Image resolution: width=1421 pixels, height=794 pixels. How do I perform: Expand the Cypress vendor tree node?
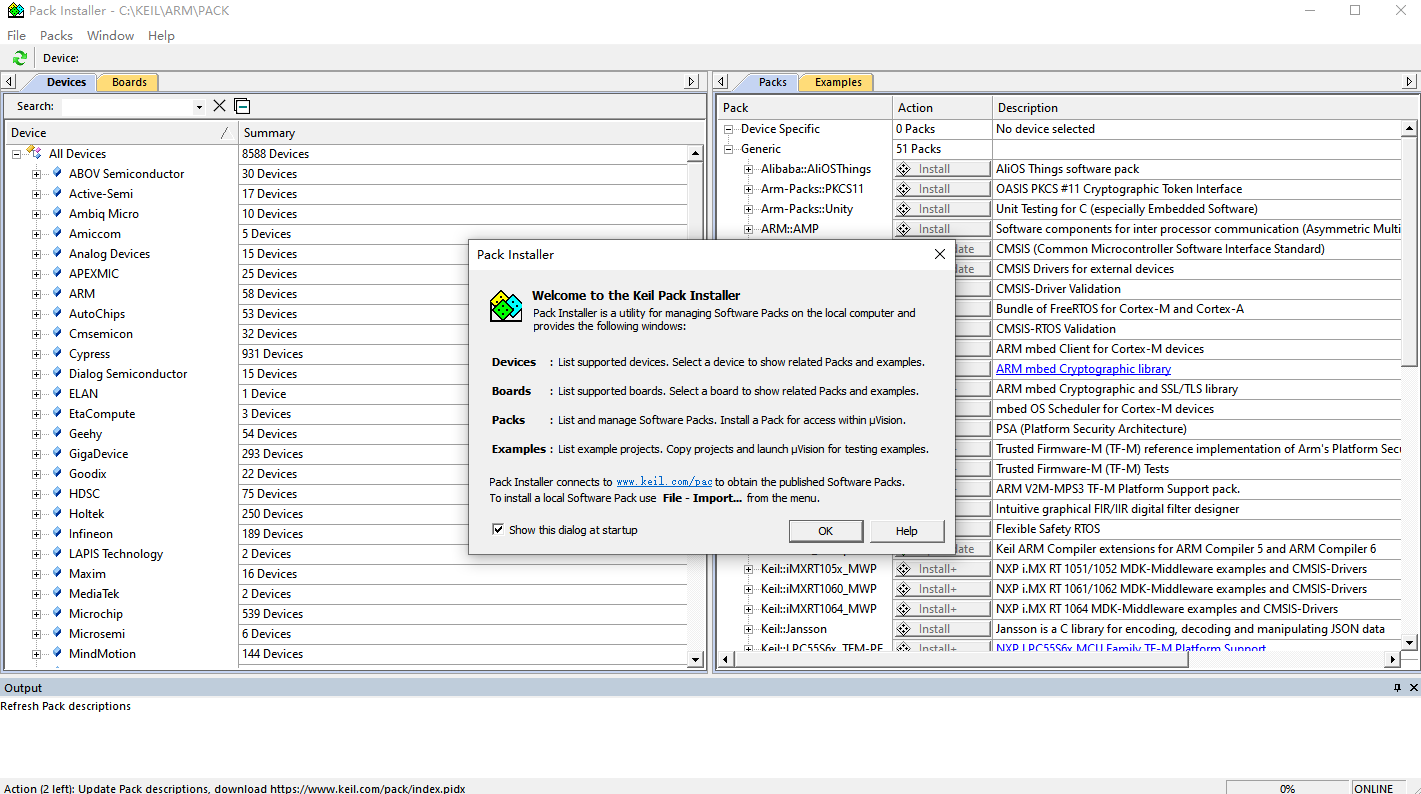click(x=37, y=354)
